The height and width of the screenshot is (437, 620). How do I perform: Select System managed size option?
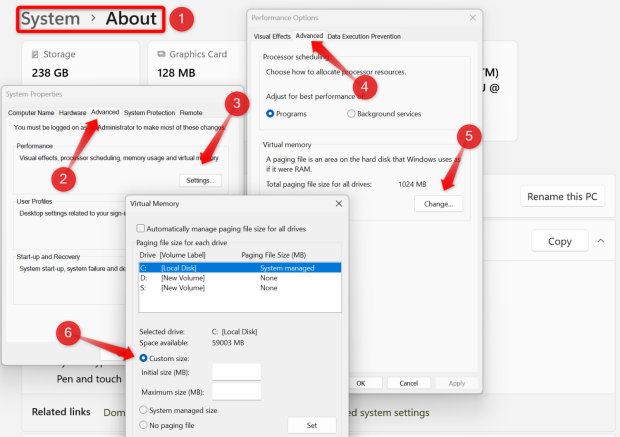click(143, 410)
